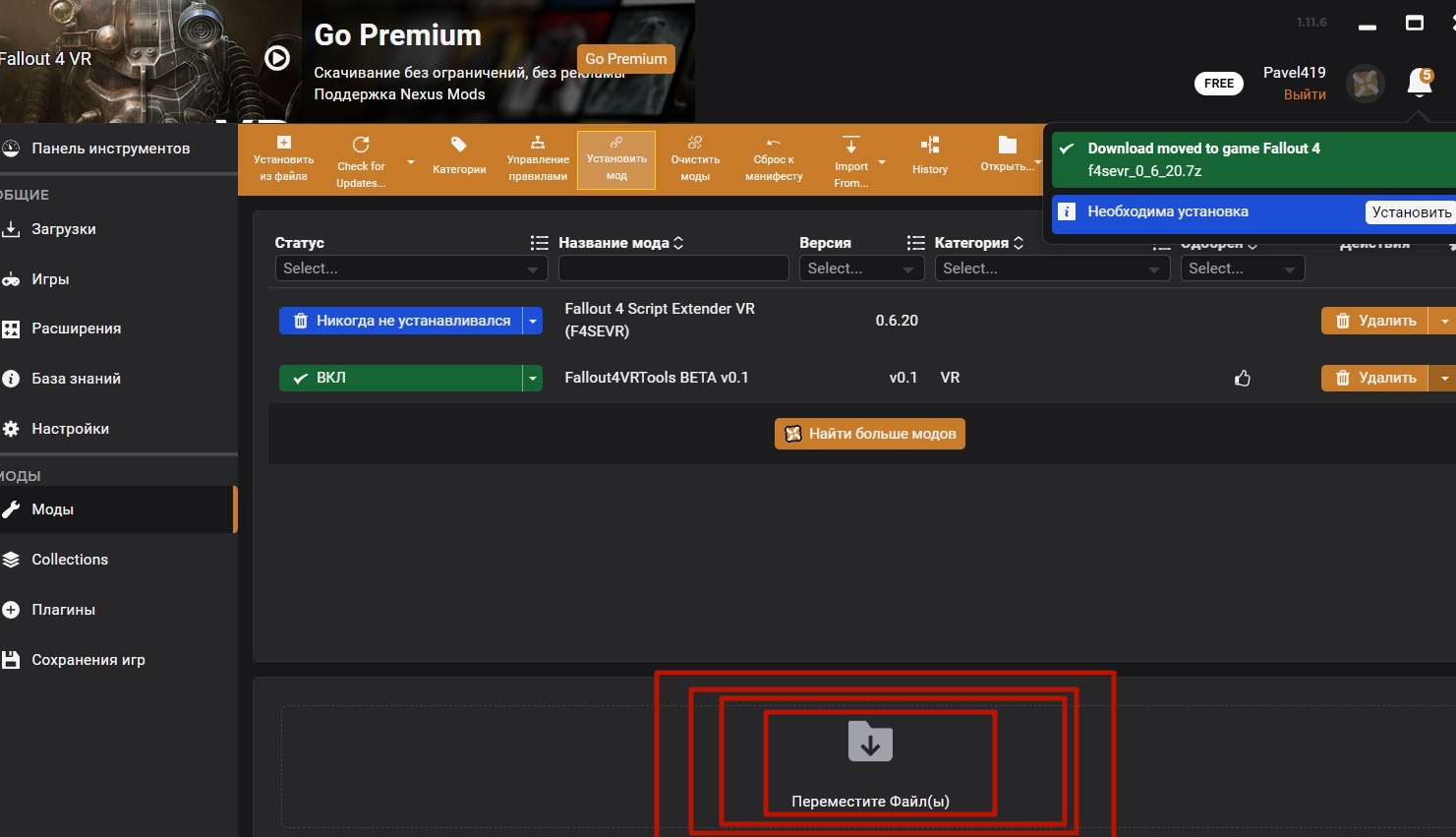This screenshot has width=1456, height=837.
Task: Click Никогда не устанавливался status button
Action: 401,321
